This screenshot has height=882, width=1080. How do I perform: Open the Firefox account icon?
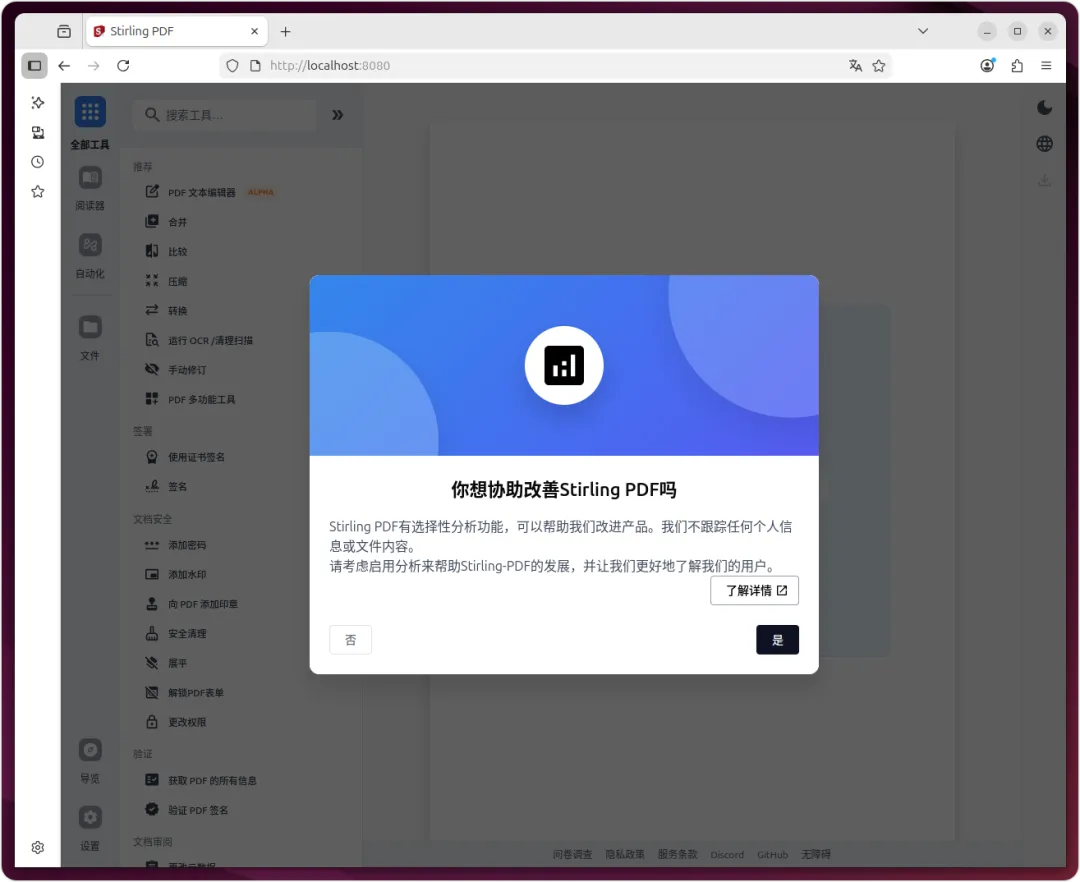pos(987,65)
